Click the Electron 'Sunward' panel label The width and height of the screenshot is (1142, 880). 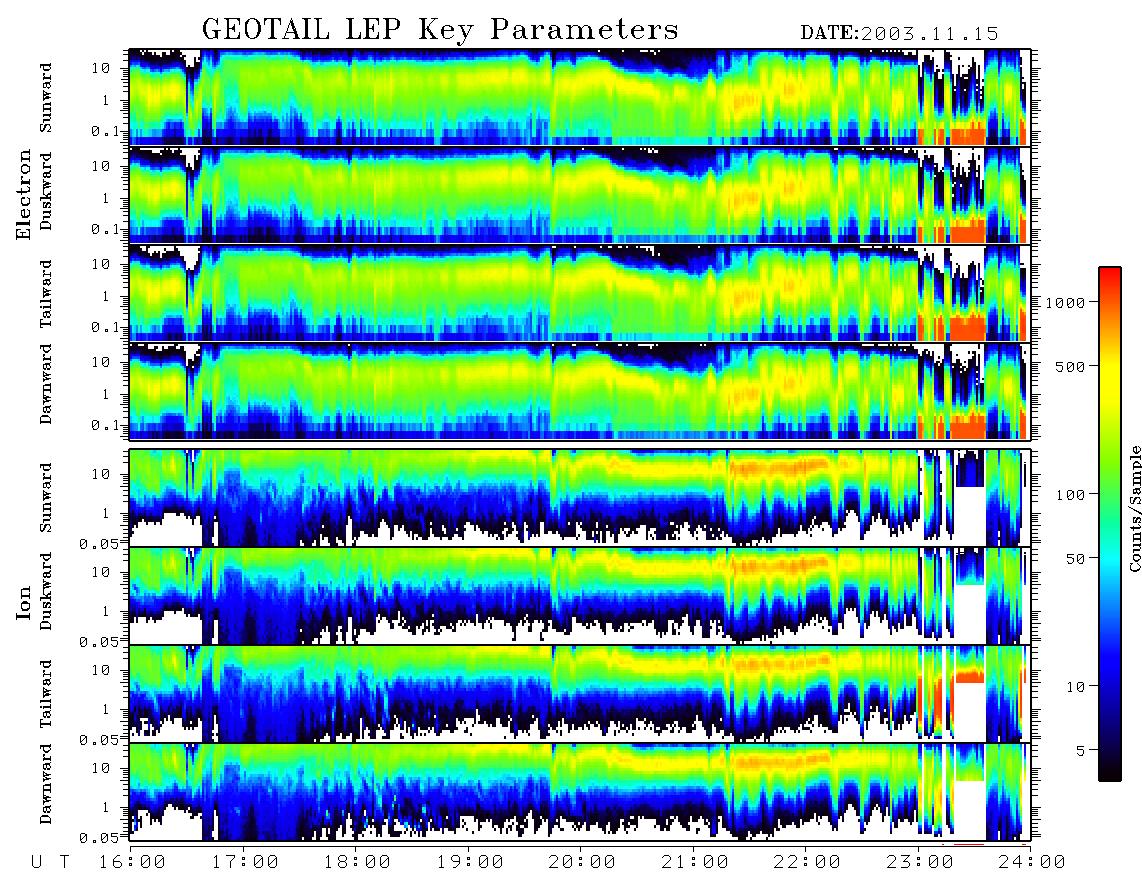[x=46, y=98]
